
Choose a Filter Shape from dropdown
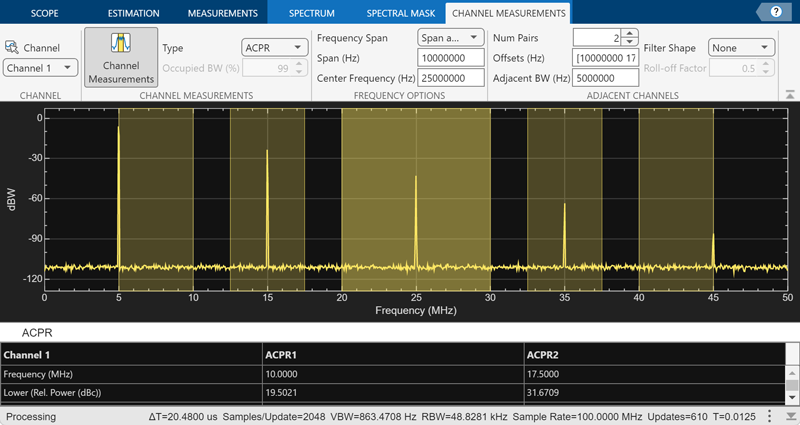[740, 47]
